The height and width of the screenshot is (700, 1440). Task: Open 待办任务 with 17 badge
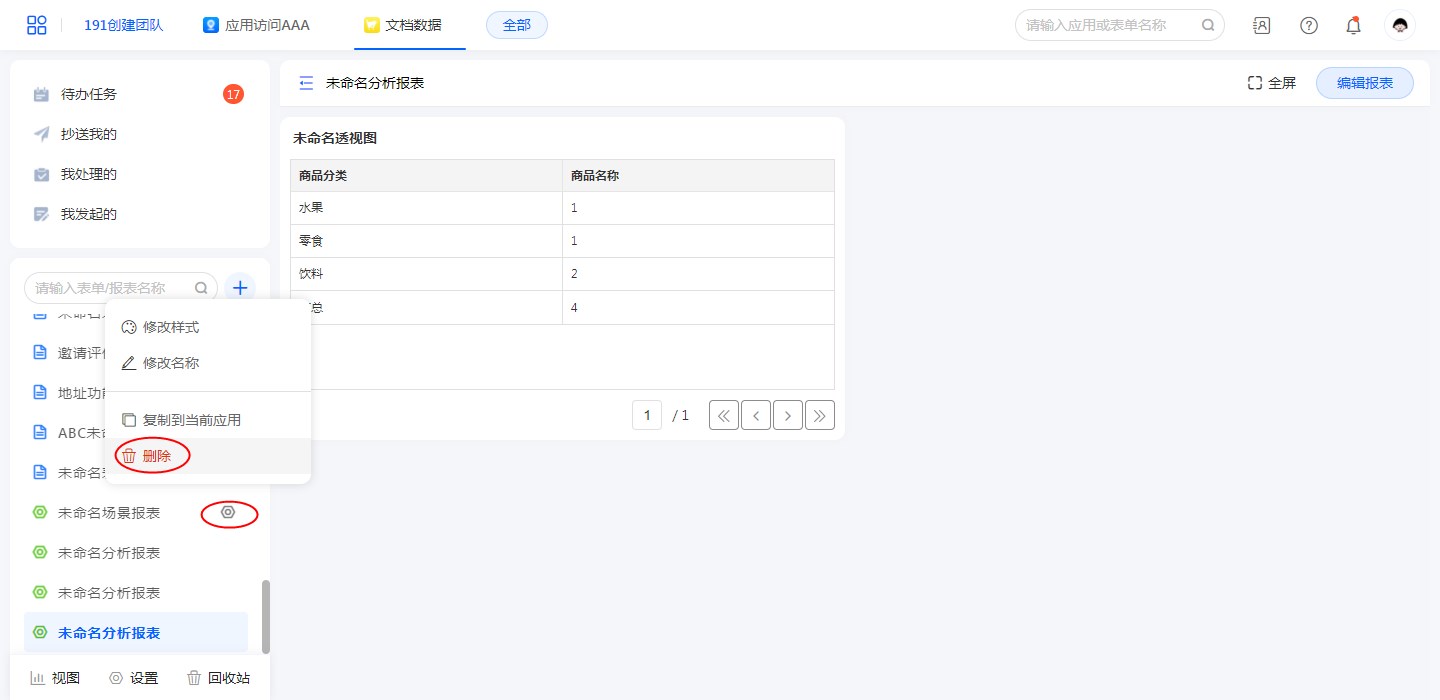click(x=89, y=94)
